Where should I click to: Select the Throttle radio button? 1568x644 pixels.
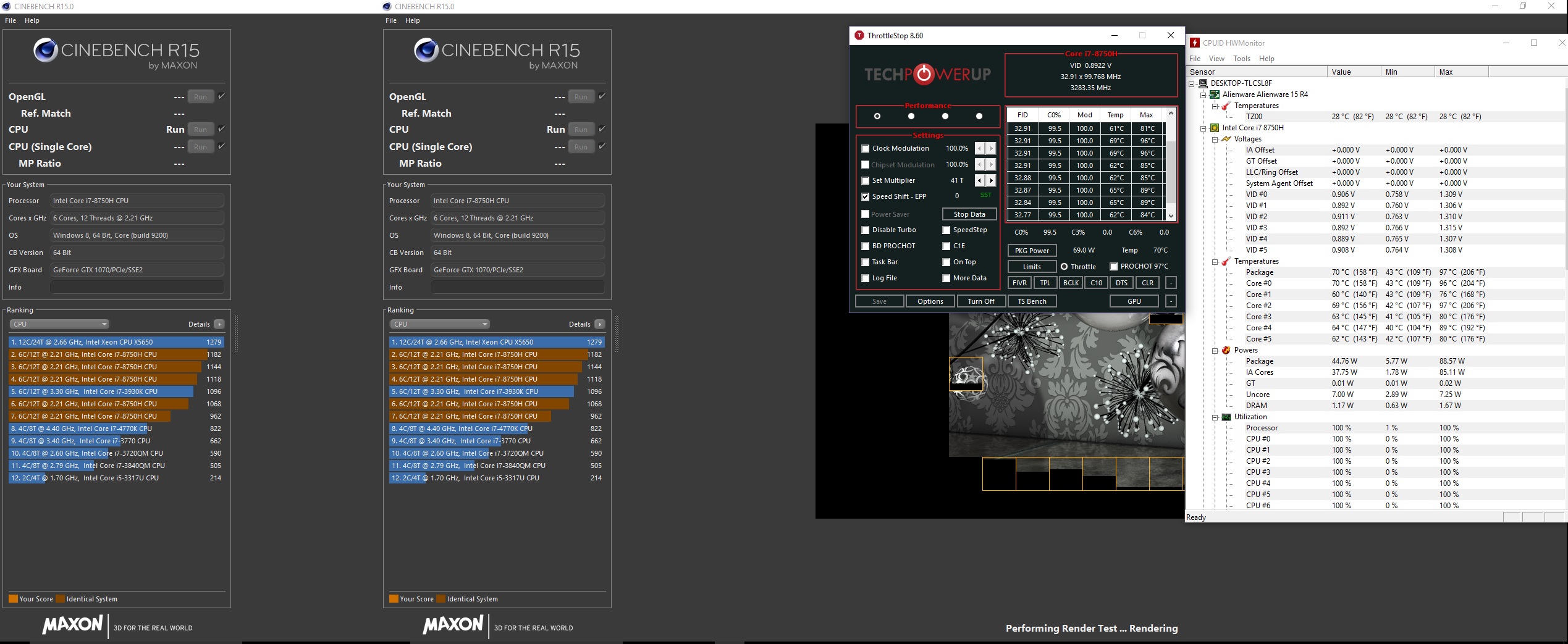tap(1064, 267)
